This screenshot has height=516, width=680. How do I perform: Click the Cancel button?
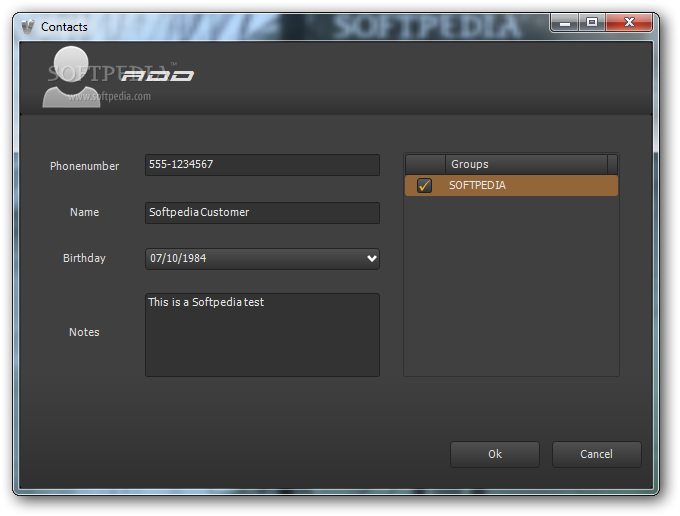point(596,454)
